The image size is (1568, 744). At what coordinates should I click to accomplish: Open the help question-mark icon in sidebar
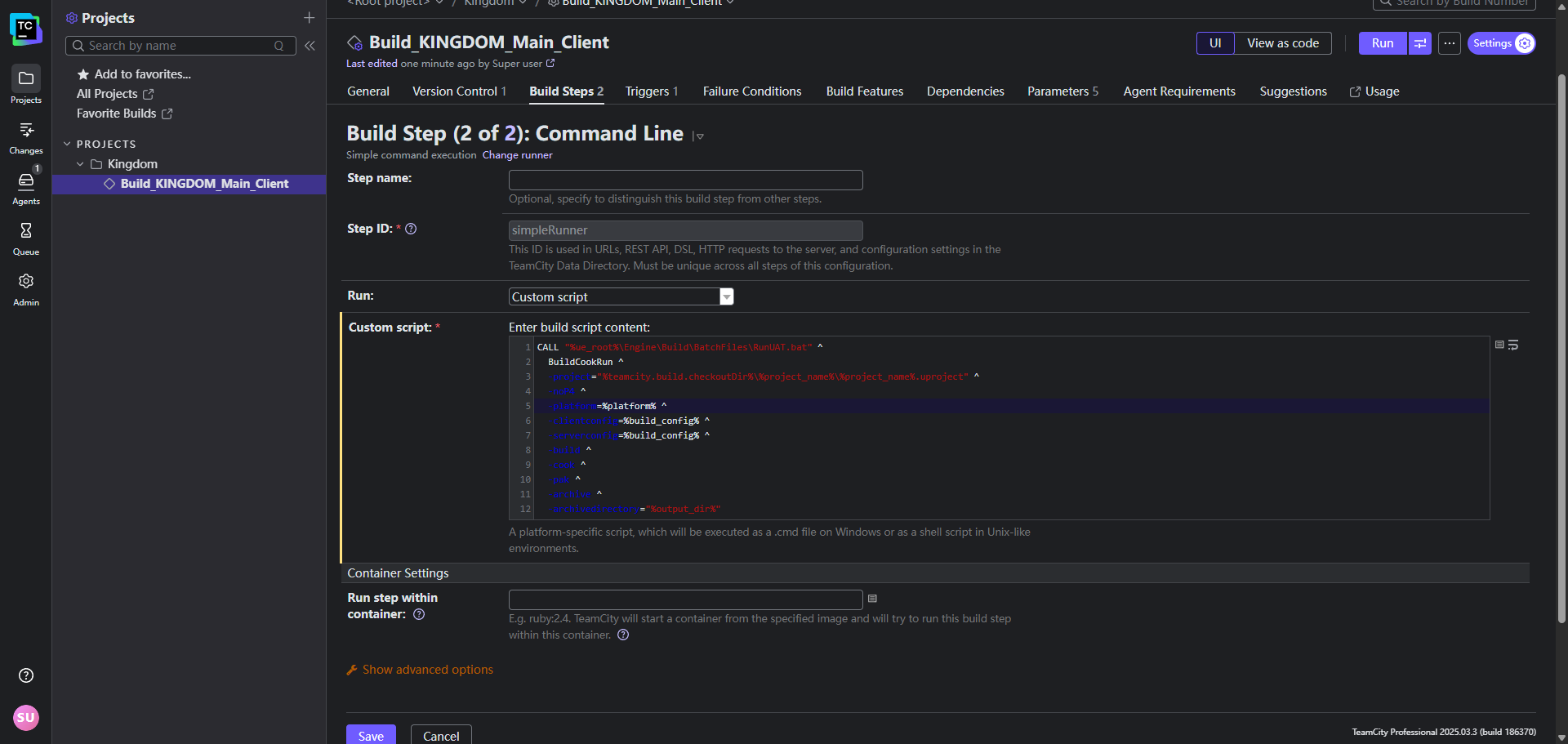pos(26,675)
